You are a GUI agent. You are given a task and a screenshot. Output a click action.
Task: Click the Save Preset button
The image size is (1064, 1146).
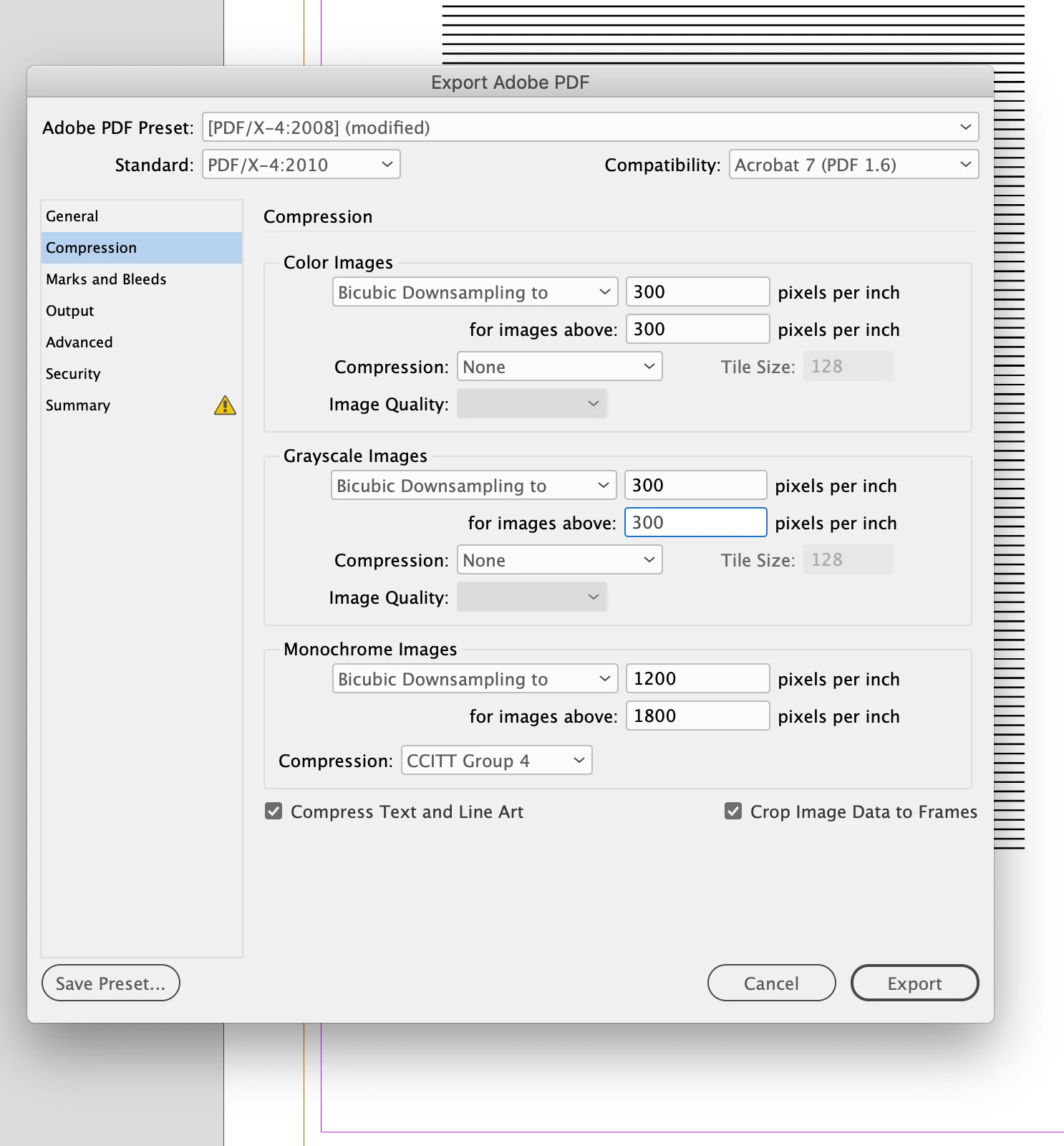(111, 983)
